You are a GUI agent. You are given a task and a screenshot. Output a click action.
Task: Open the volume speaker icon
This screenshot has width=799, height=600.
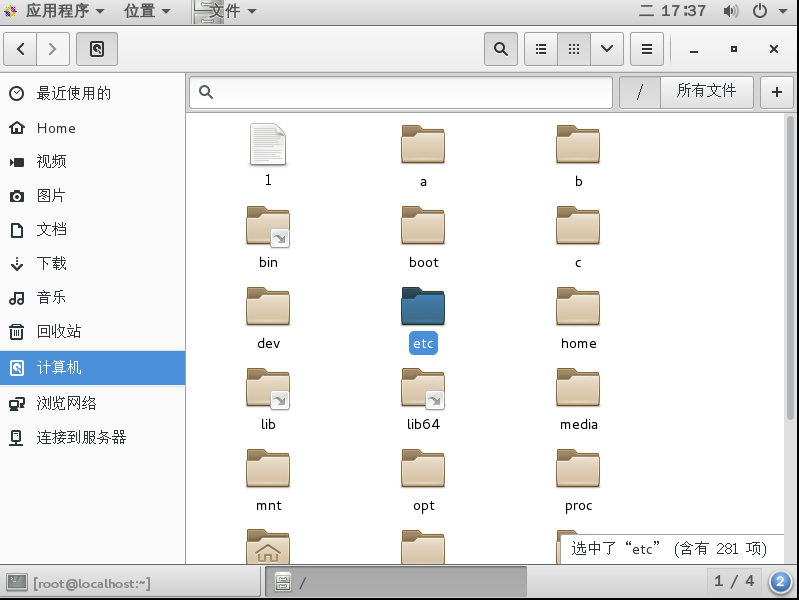tap(730, 11)
